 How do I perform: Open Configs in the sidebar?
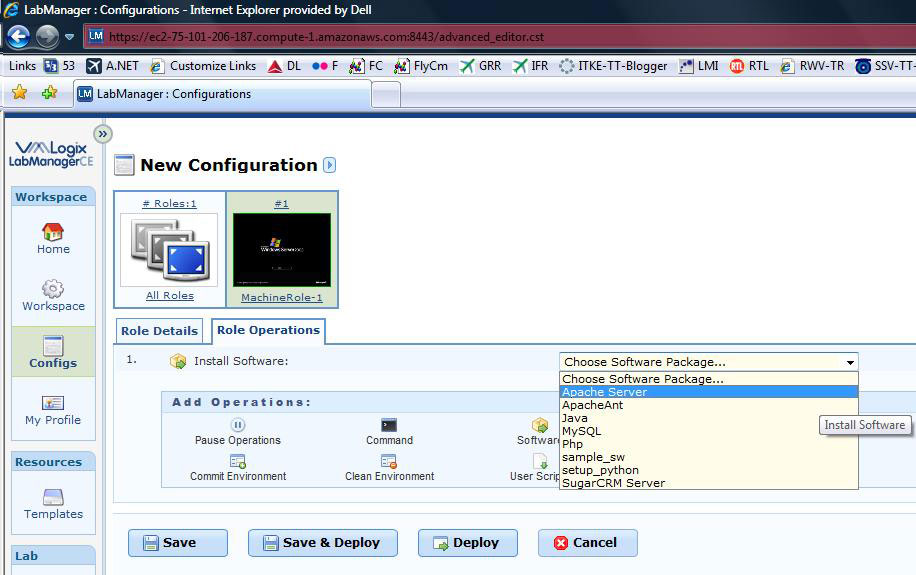(x=53, y=352)
